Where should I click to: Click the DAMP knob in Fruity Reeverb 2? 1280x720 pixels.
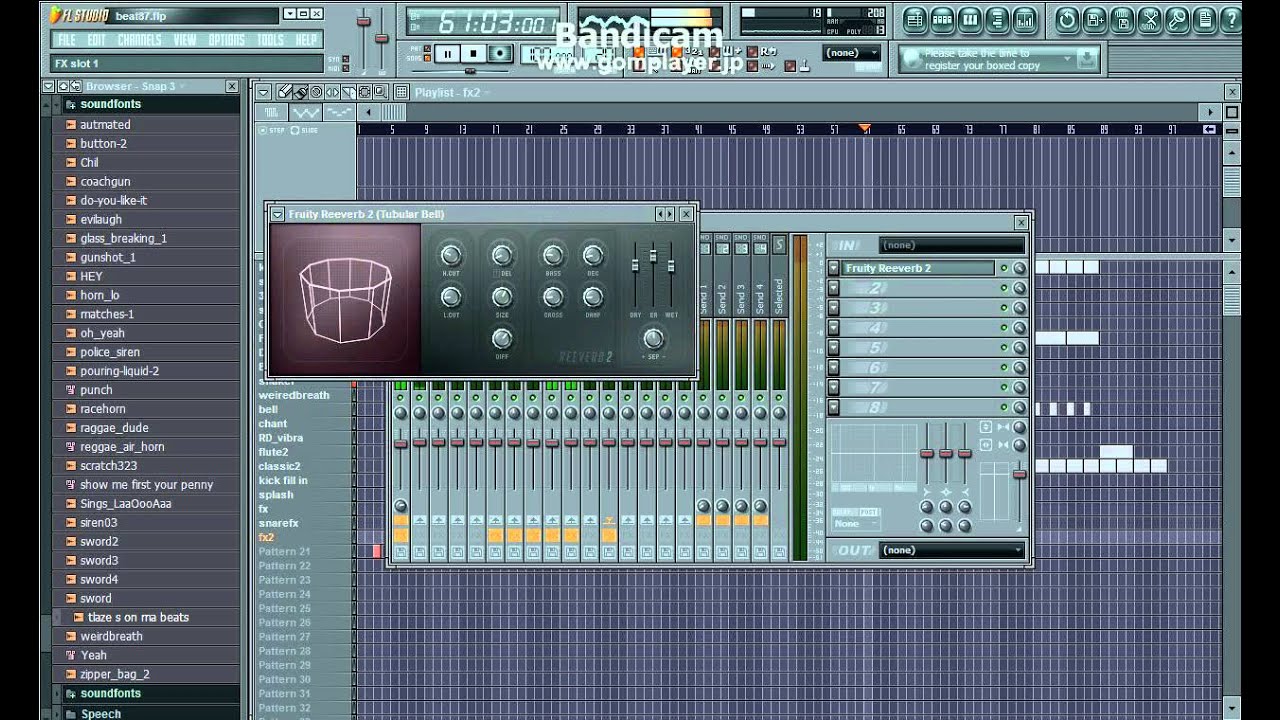pos(593,297)
